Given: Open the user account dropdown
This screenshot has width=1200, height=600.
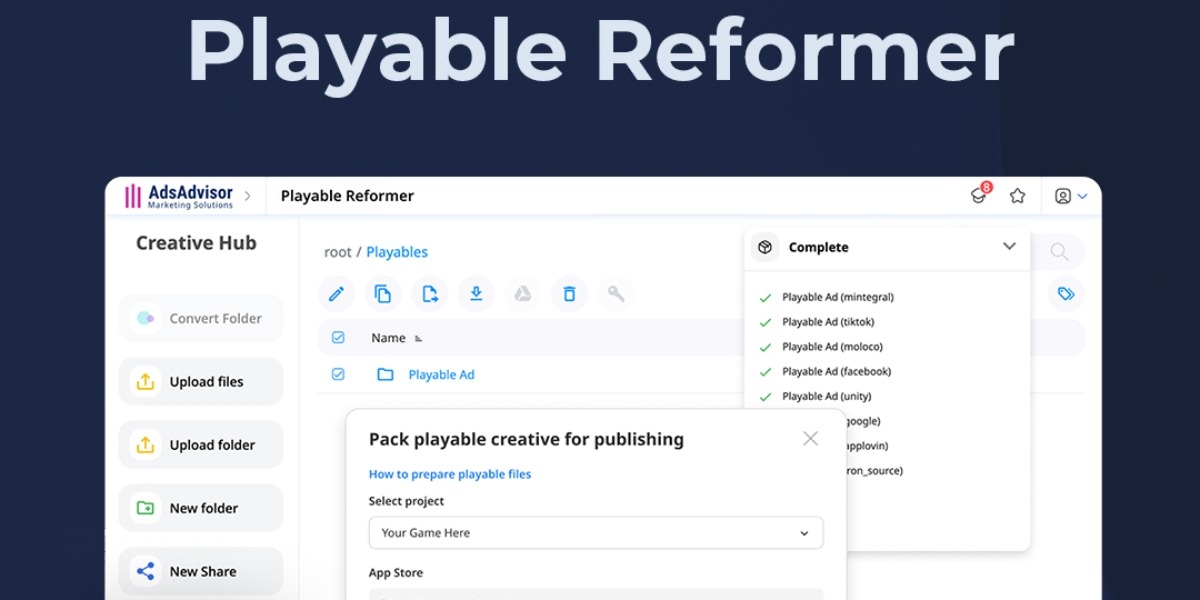Looking at the screenshot, I should [x=1071, y=196].
